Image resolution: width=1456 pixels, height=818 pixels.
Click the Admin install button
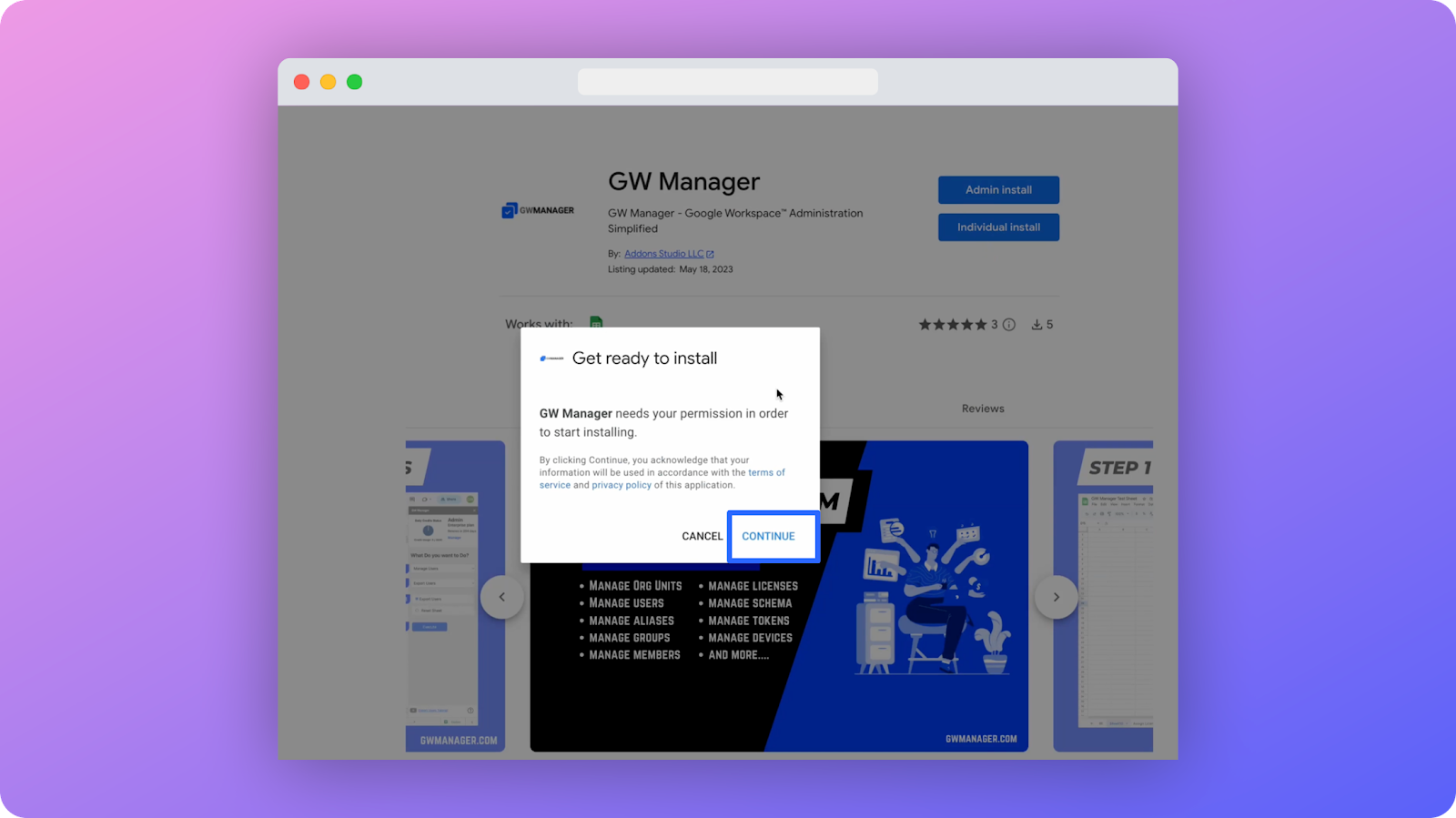pos(998,190)
